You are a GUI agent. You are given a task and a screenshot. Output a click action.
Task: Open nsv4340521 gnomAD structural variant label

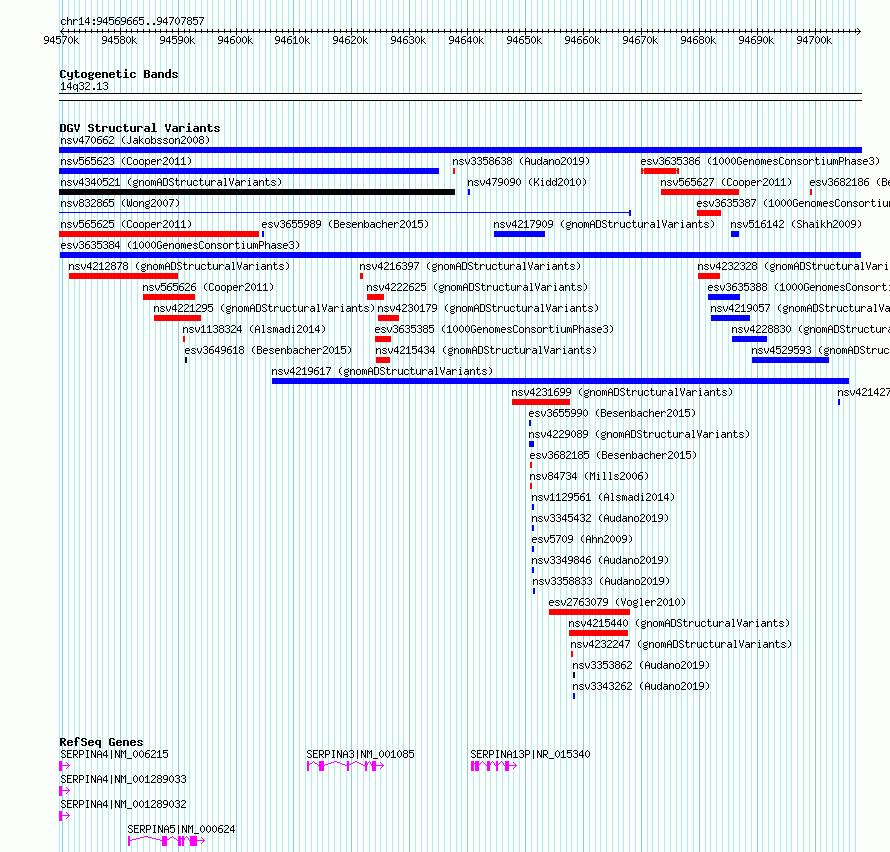pos(171,182)
